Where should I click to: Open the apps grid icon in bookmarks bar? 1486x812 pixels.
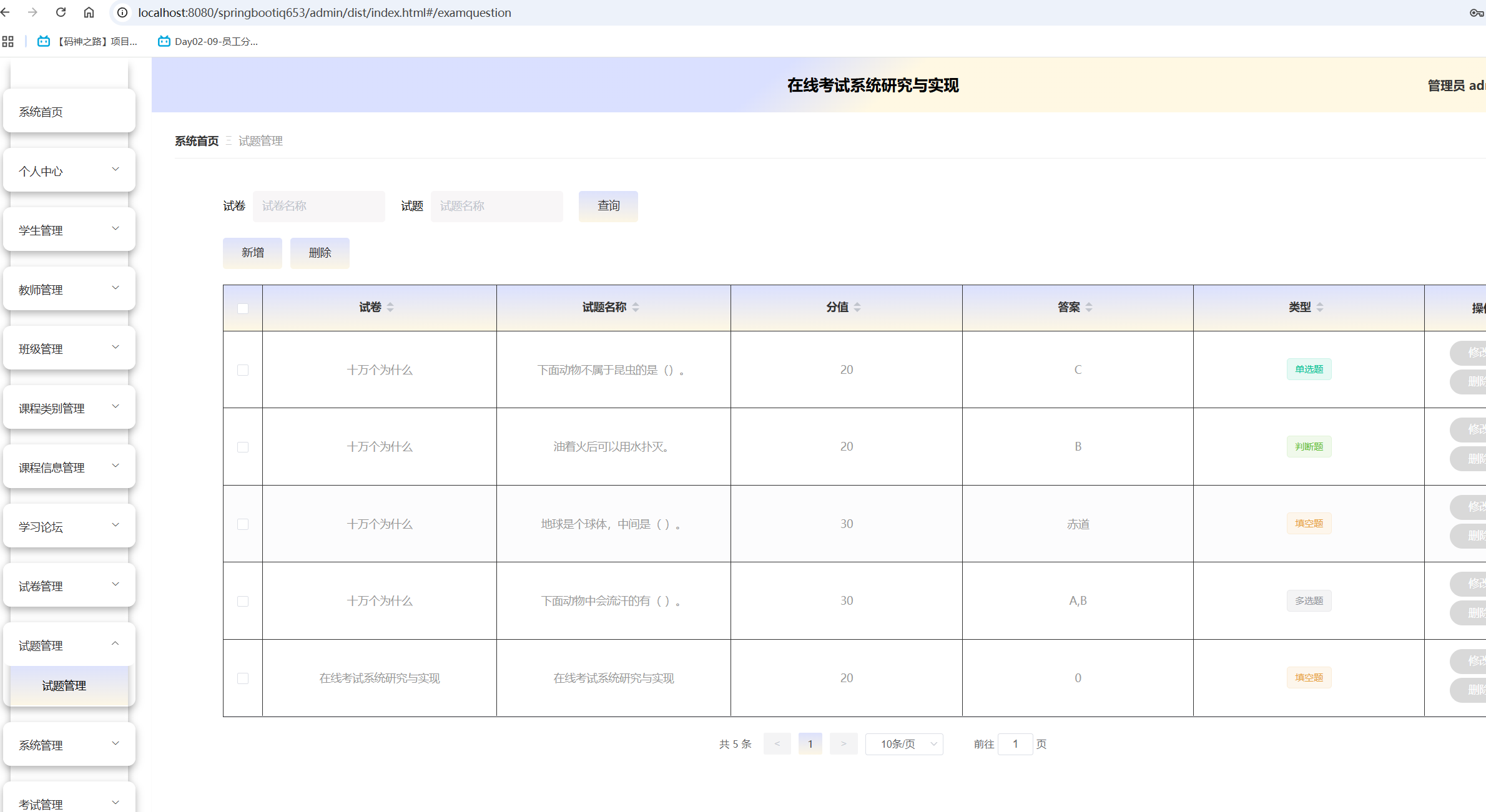tap(7, 41)
